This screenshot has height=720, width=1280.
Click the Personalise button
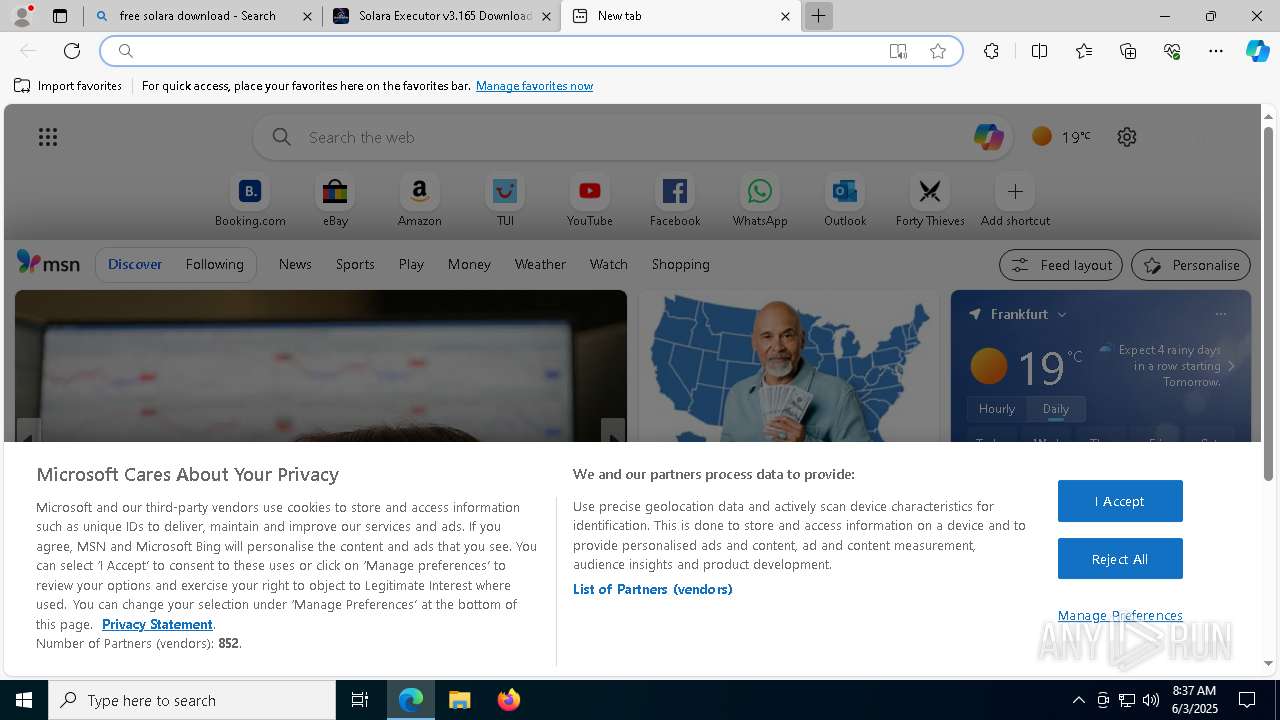pos(1191,265)
